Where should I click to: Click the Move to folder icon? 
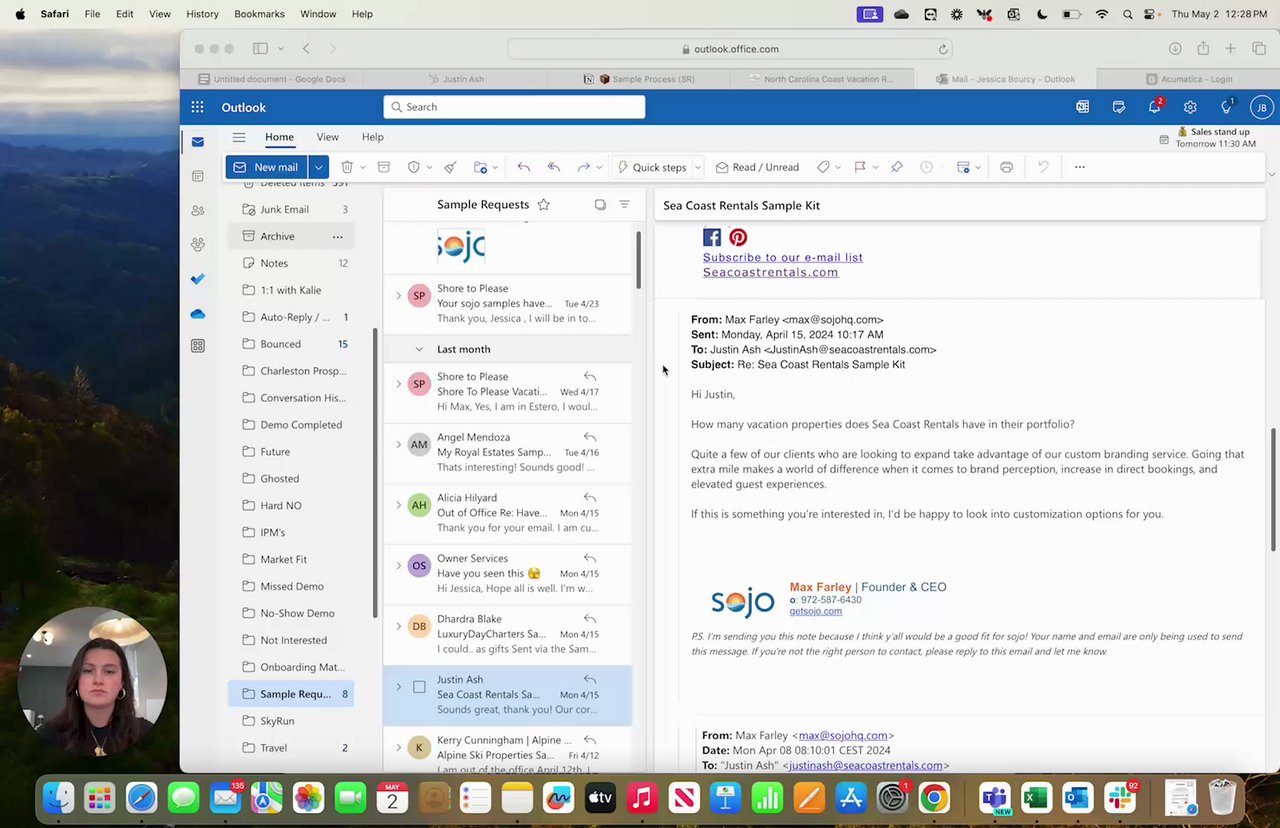(x=481, y=167)
